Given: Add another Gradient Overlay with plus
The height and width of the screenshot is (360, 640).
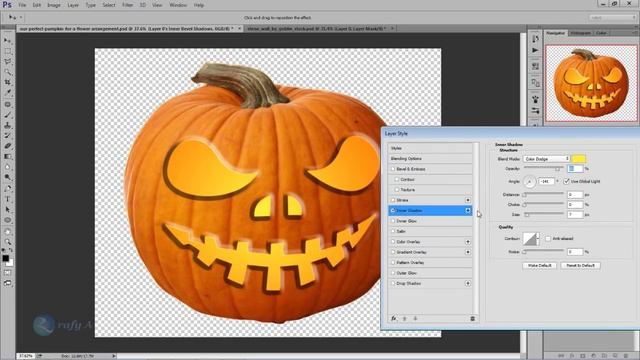Looking at the screenshot, I should (x=468, y=252).
